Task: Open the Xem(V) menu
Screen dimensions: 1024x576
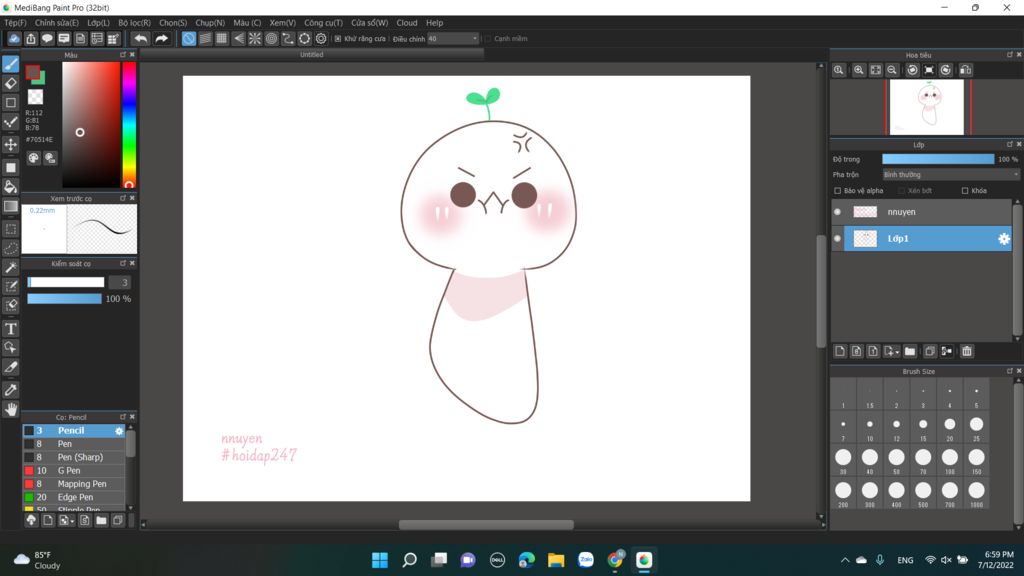Action: (283, 22)
